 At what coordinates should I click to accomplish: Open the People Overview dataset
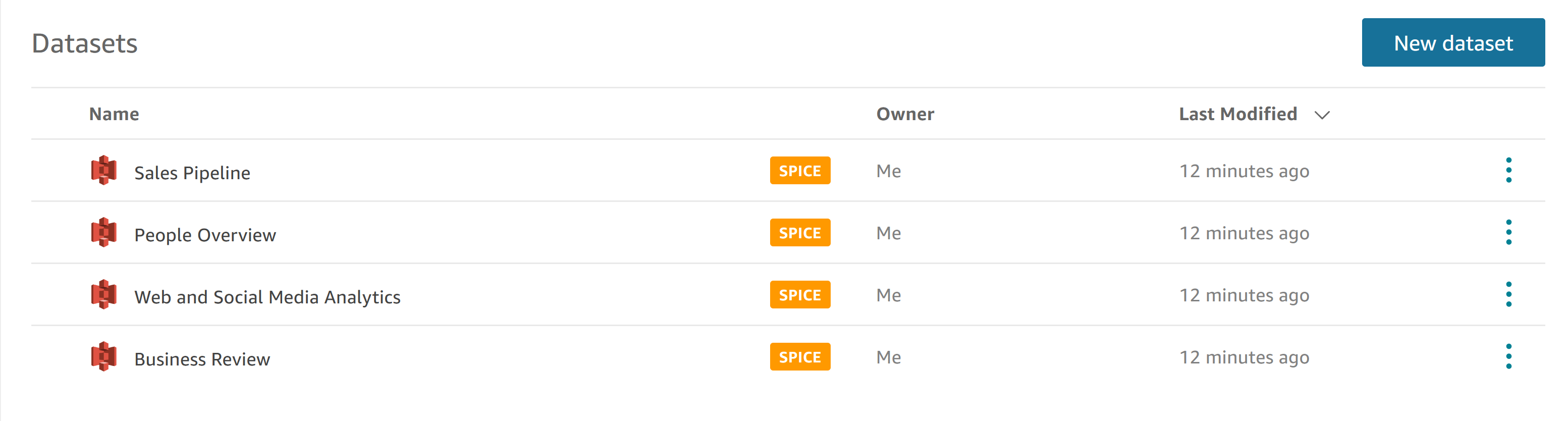click(205, 235)
